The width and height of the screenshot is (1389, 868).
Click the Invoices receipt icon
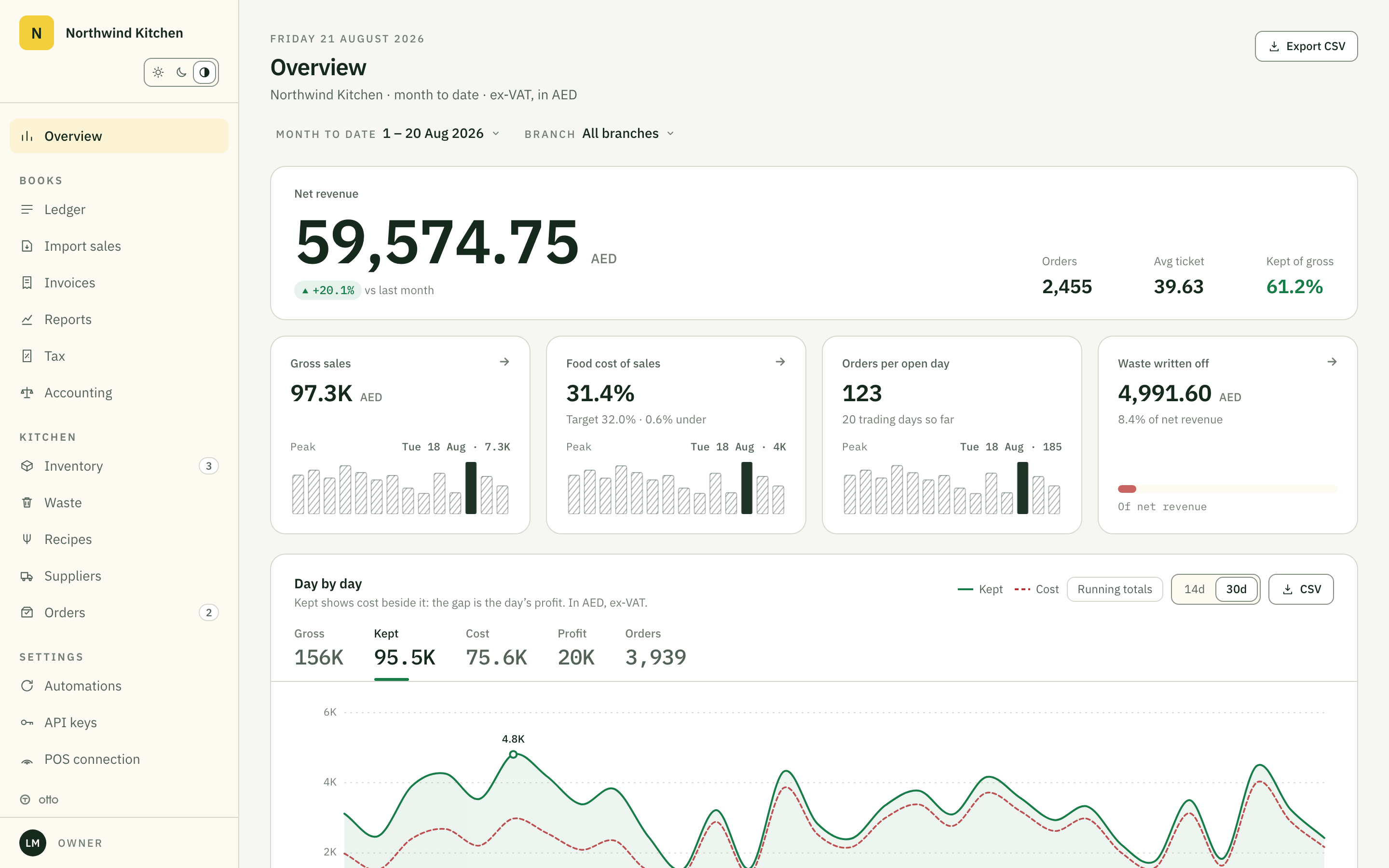click(27, 283)
